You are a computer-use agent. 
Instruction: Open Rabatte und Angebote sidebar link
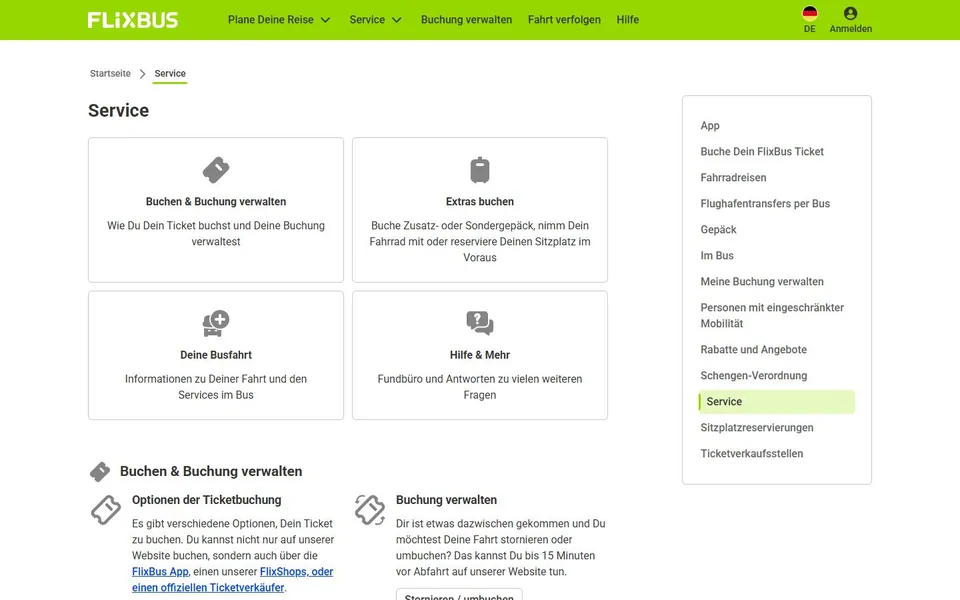(753, 350)
